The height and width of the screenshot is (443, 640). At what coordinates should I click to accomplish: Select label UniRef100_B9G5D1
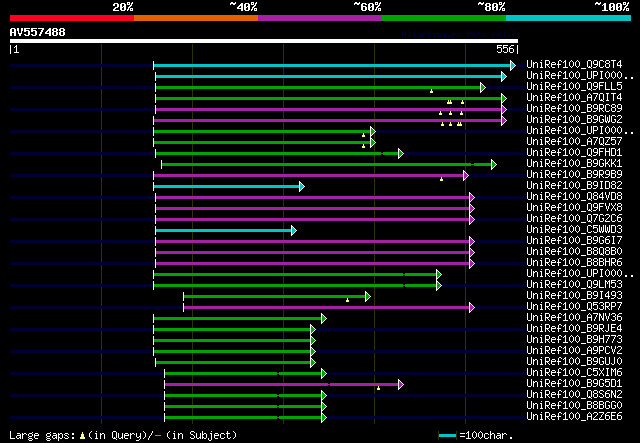point(574,384)
